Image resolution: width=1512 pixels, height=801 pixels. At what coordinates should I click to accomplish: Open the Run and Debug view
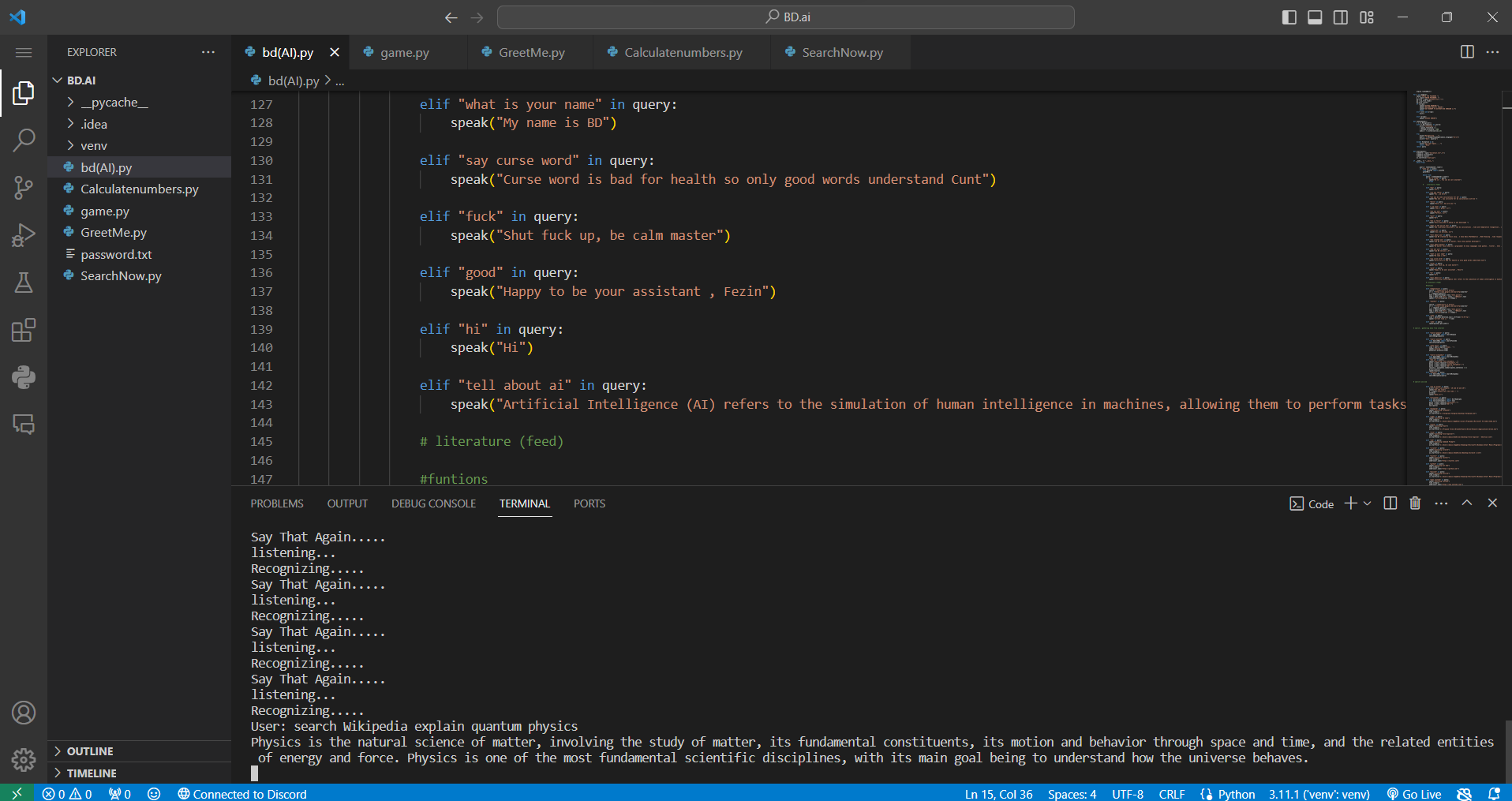pyautogui.click(x=24, y=235)
